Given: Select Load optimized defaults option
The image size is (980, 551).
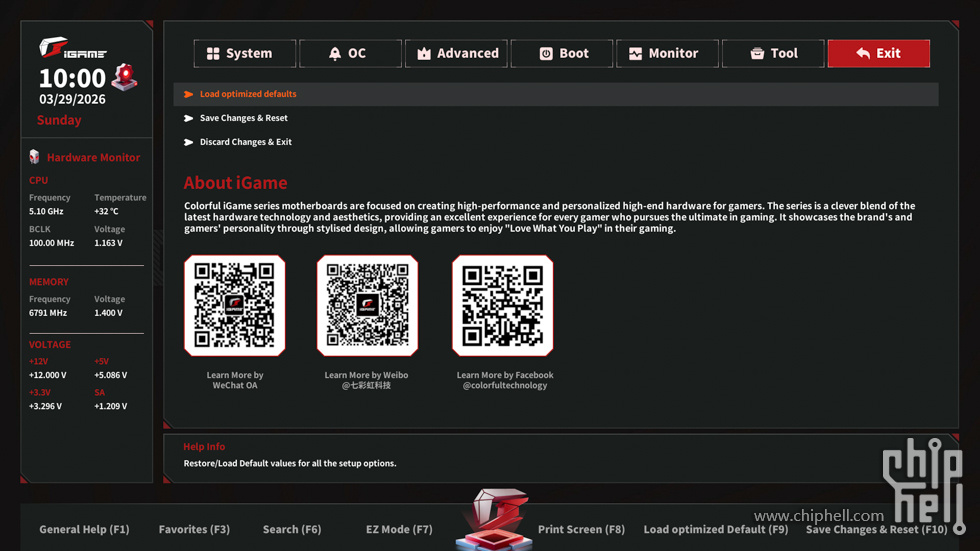Looking at the screenshot, I should 556,94.
